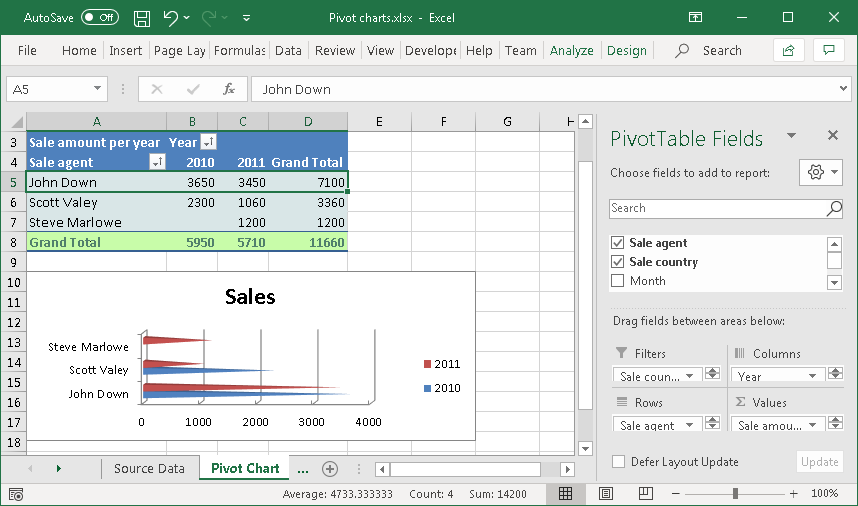Viewport: 858px width, 506px height.
Task: Toggle the AutoSave switch
Action: 99,18
